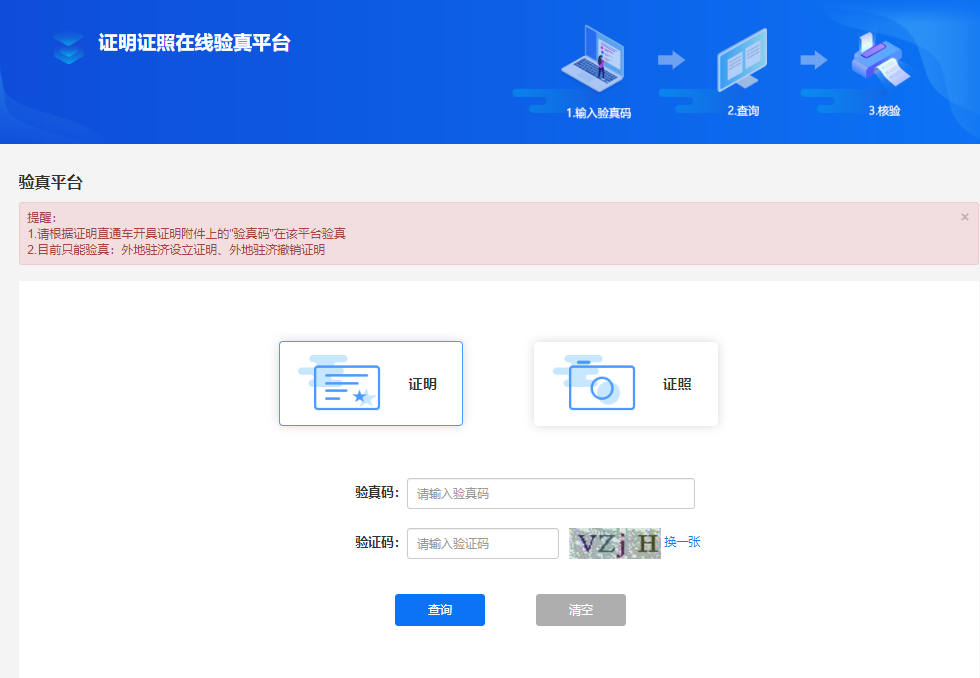Click the 验真码 input field
Image resolution: width=980 pixels, height=678 pixels.
(x=550, y=493)
